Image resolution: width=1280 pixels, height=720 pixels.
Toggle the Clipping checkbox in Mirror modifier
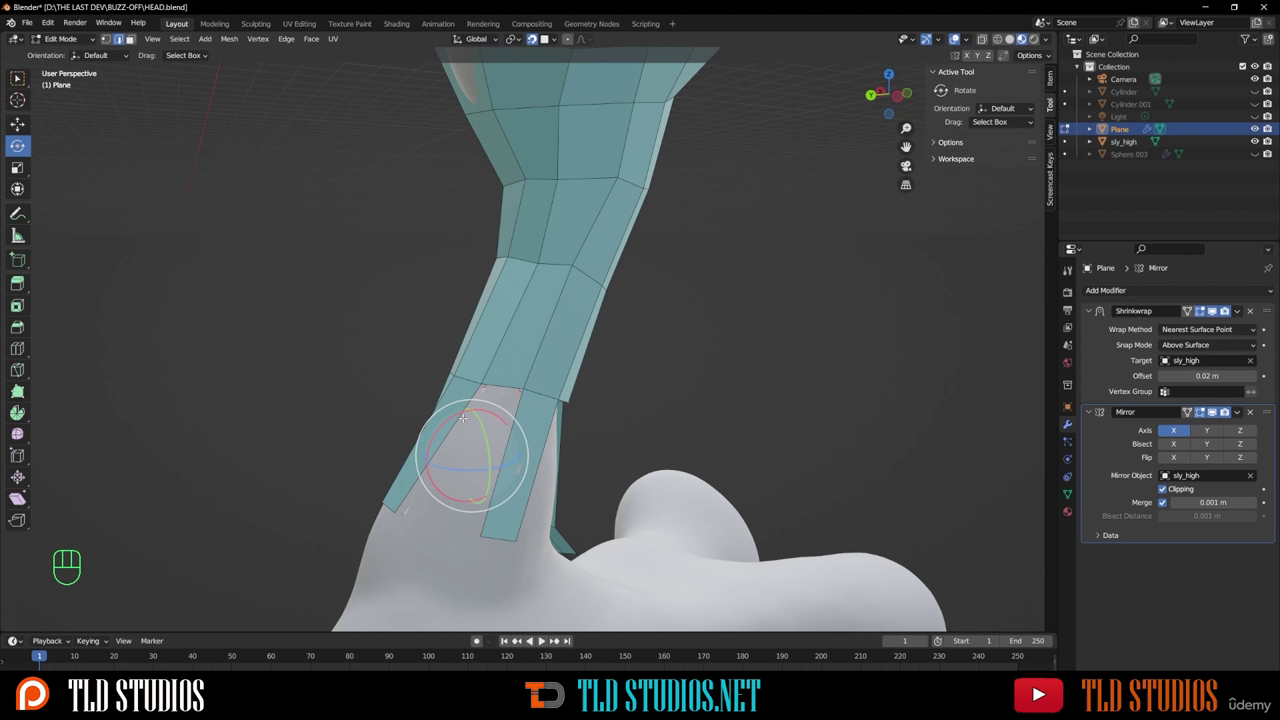click(x=1162, y=489)
